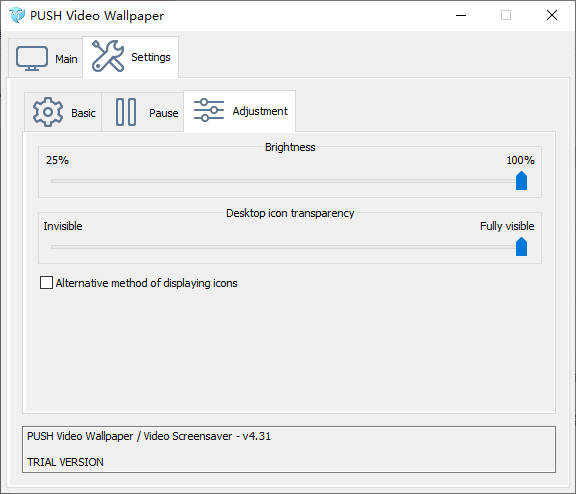Click the wrench and screwdriver Settings icon
This screenshot has height=494, width=576.
pyautogui.click(x=108, y=56)
